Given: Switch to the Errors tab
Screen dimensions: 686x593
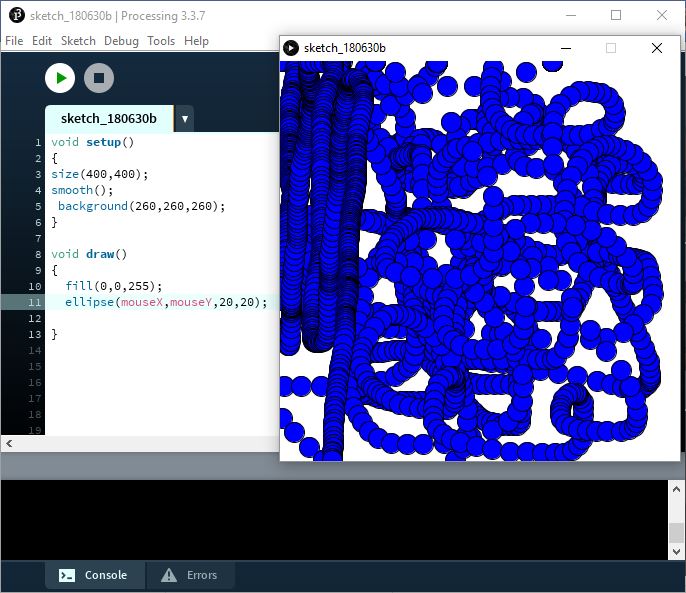Looking at the screenshot, I should click(190, 575).
